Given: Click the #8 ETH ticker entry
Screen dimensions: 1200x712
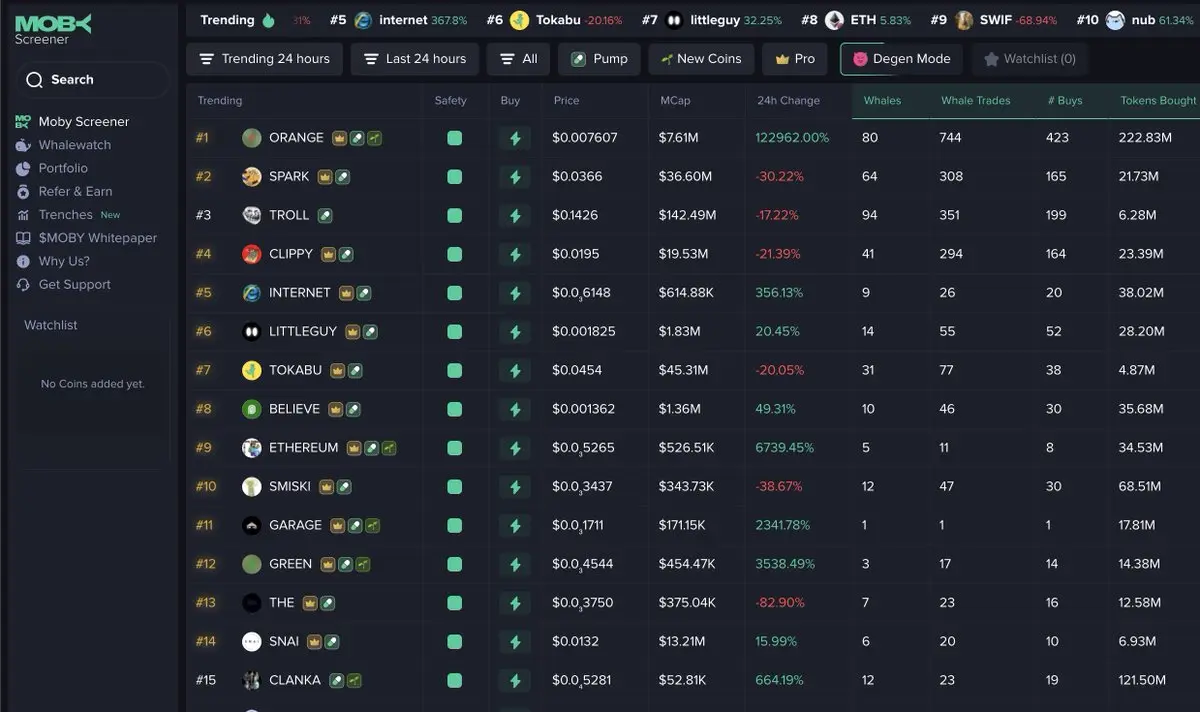Looking at the screenshot, I should 856,20.
